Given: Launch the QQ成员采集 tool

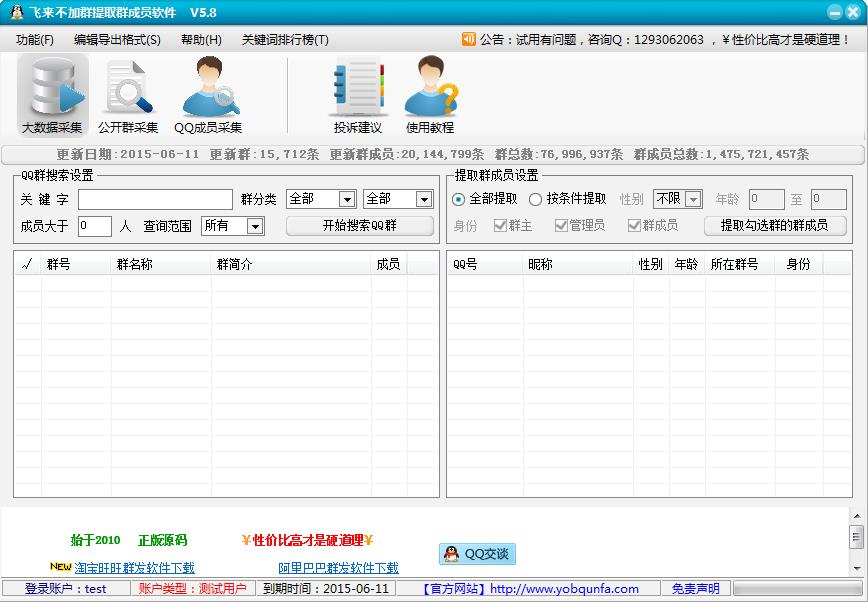Looking at the screenshot, I should point(208,95).
